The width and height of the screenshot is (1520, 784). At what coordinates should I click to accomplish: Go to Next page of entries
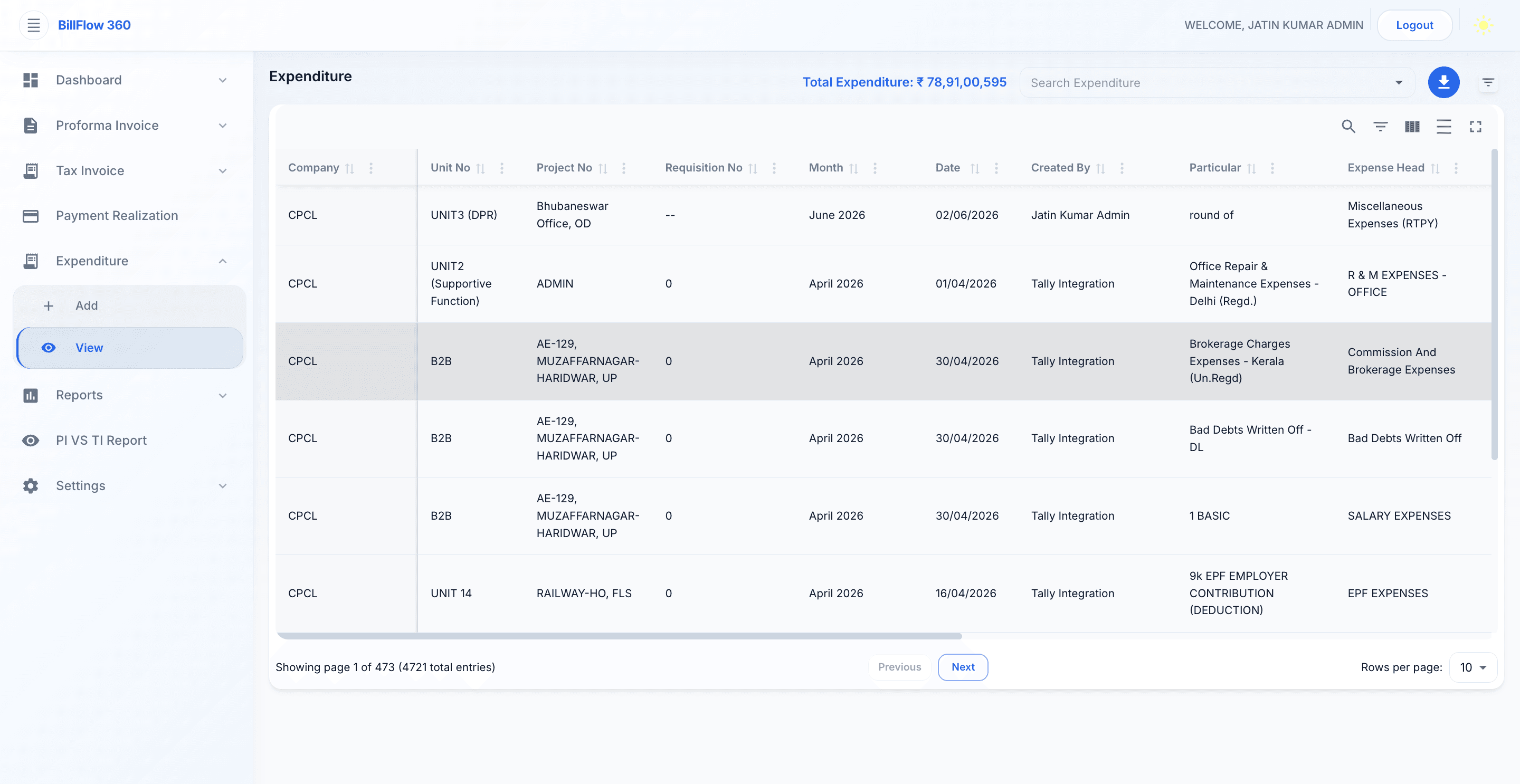pos(963,667)
